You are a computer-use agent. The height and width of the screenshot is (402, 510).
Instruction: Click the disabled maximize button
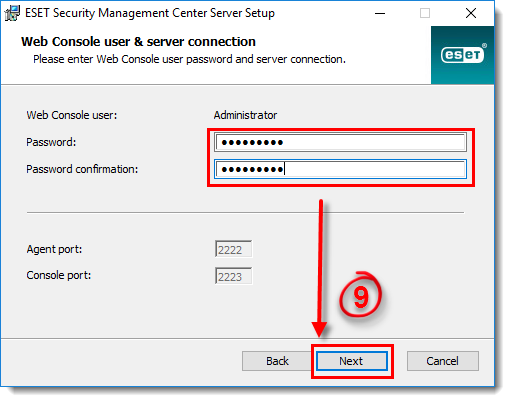click(425, 13)
